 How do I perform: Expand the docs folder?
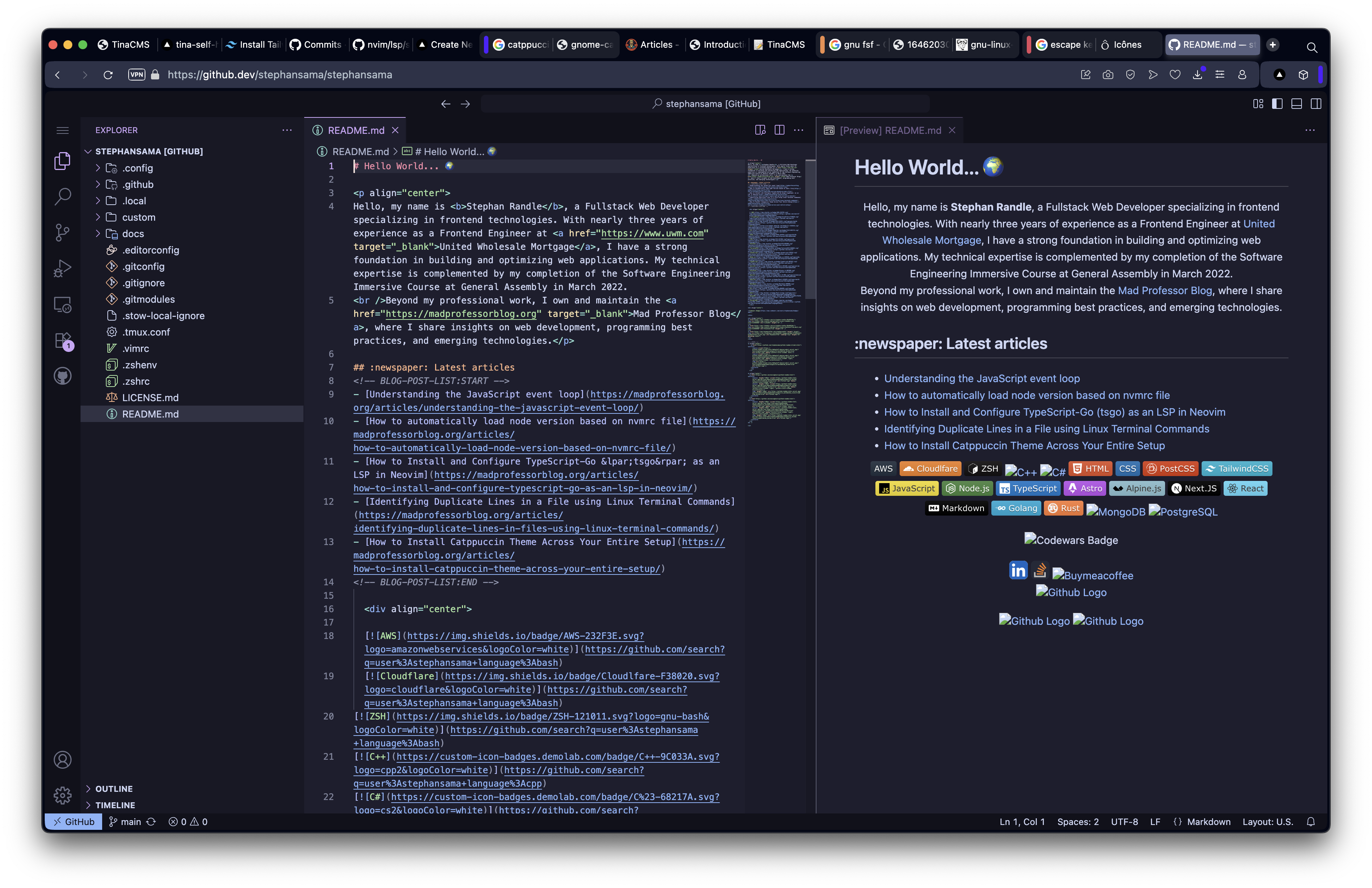[x=192, y=234]
